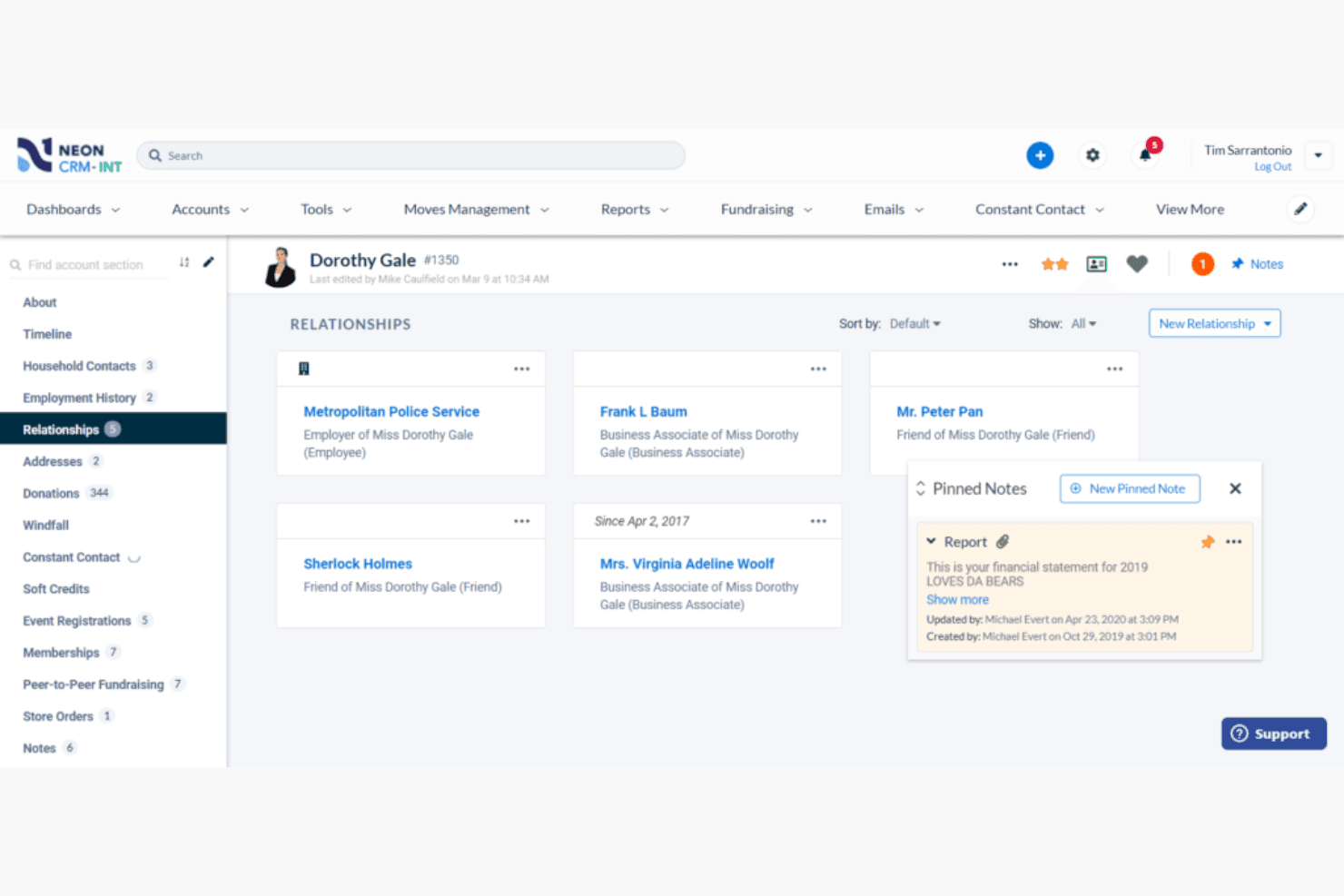Image resolution: width=1344 pixels, height=896 pixels.
Task: Click the Log Out link
Action: click(1272, 167)
